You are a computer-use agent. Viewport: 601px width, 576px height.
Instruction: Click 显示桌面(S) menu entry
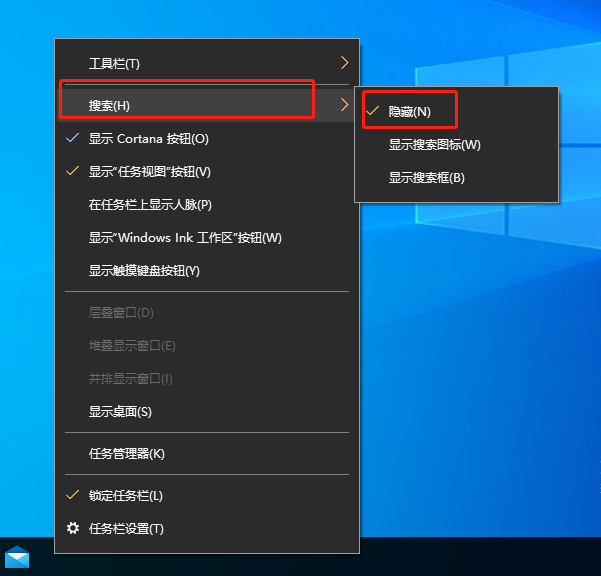pyautogui.click(x=120, y=412)
